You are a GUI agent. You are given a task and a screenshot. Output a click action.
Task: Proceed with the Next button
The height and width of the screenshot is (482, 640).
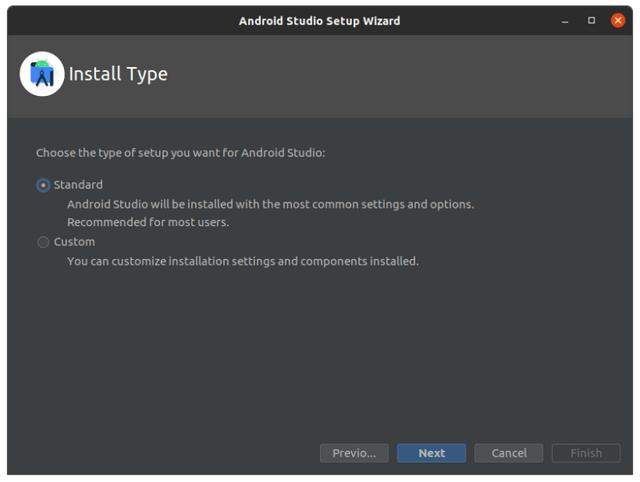tap(431, 453)
